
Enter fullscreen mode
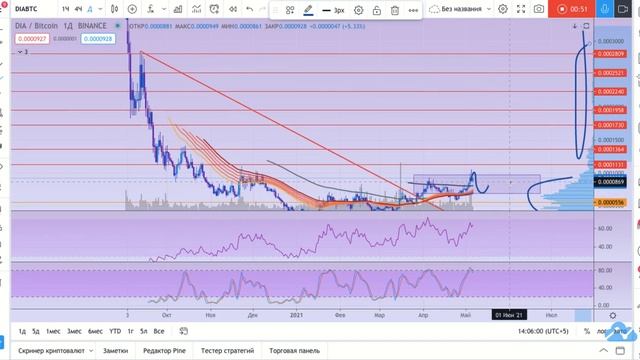(521, 9)
